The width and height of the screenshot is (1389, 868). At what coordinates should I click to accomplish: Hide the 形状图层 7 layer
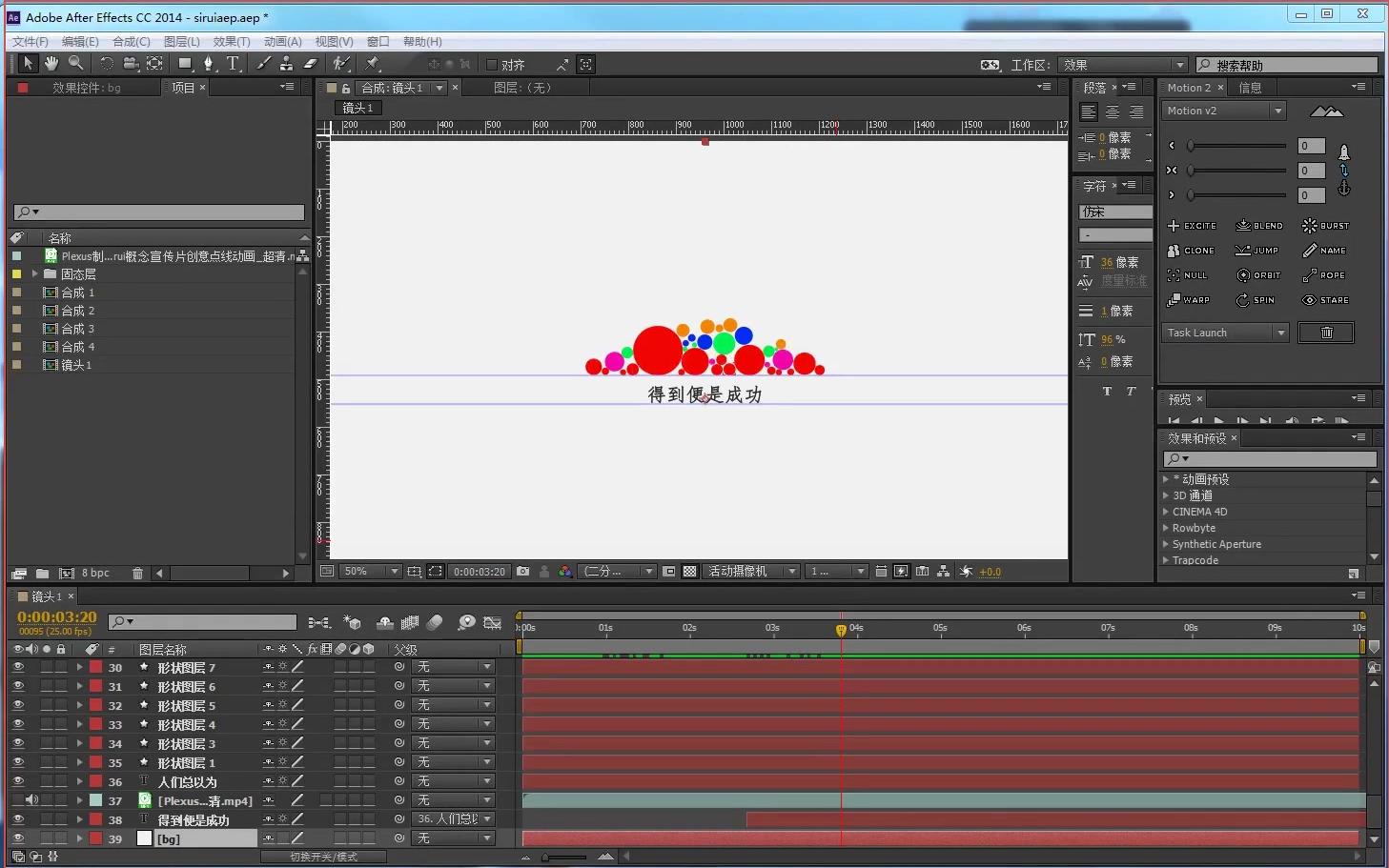point(17,667)
